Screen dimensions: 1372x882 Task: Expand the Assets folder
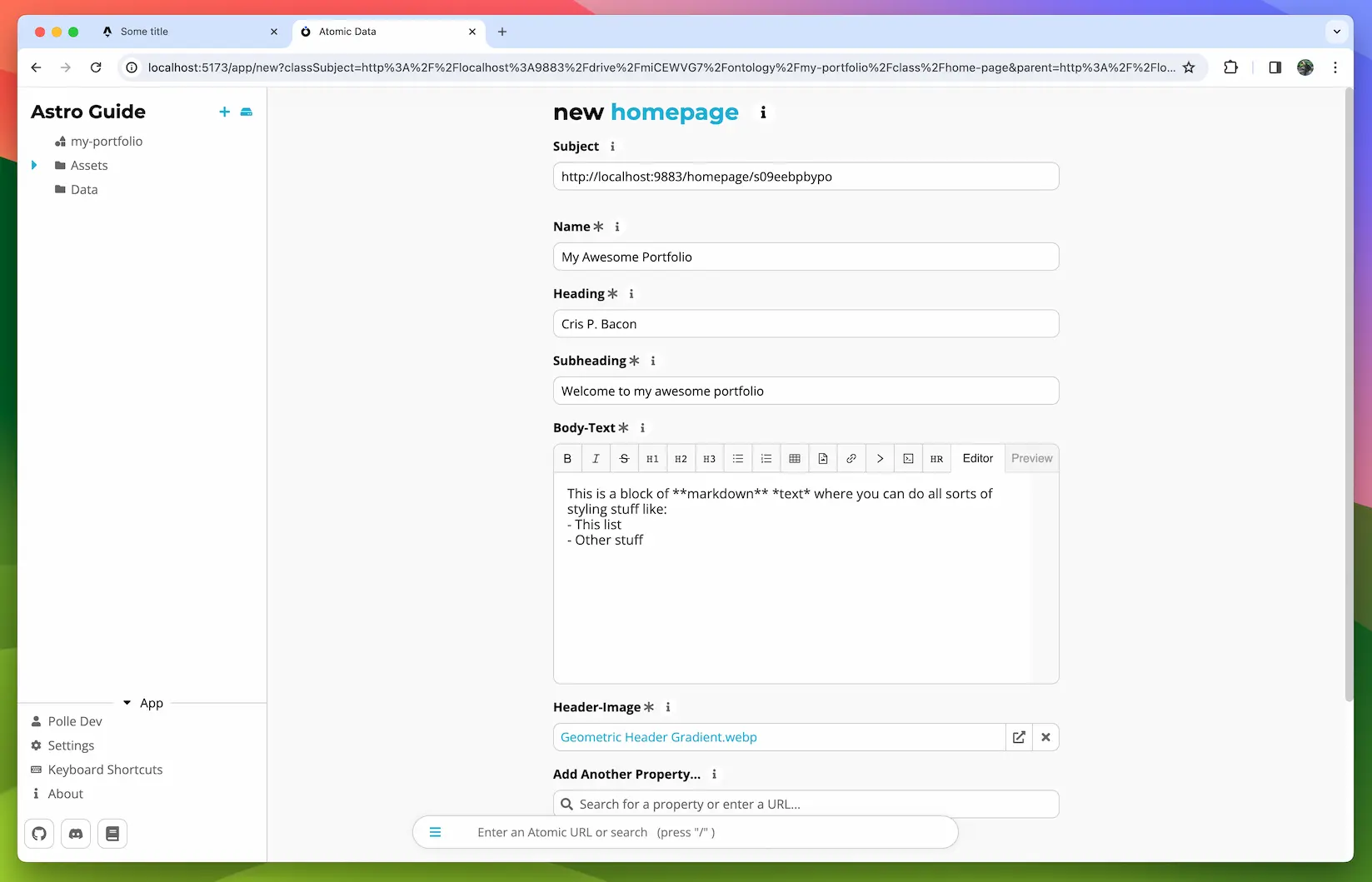tap(34, 165)
